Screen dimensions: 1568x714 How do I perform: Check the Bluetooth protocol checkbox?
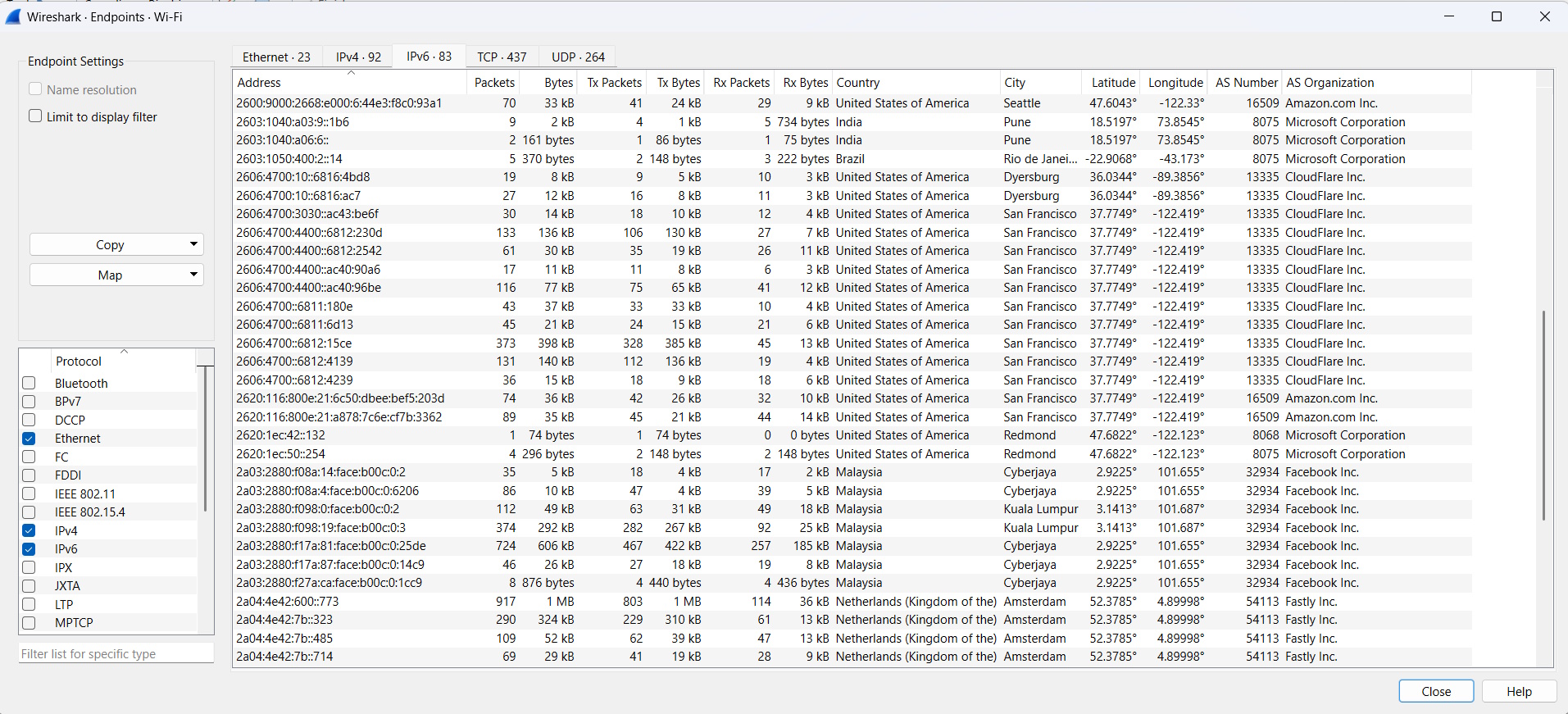click(30, 383)
